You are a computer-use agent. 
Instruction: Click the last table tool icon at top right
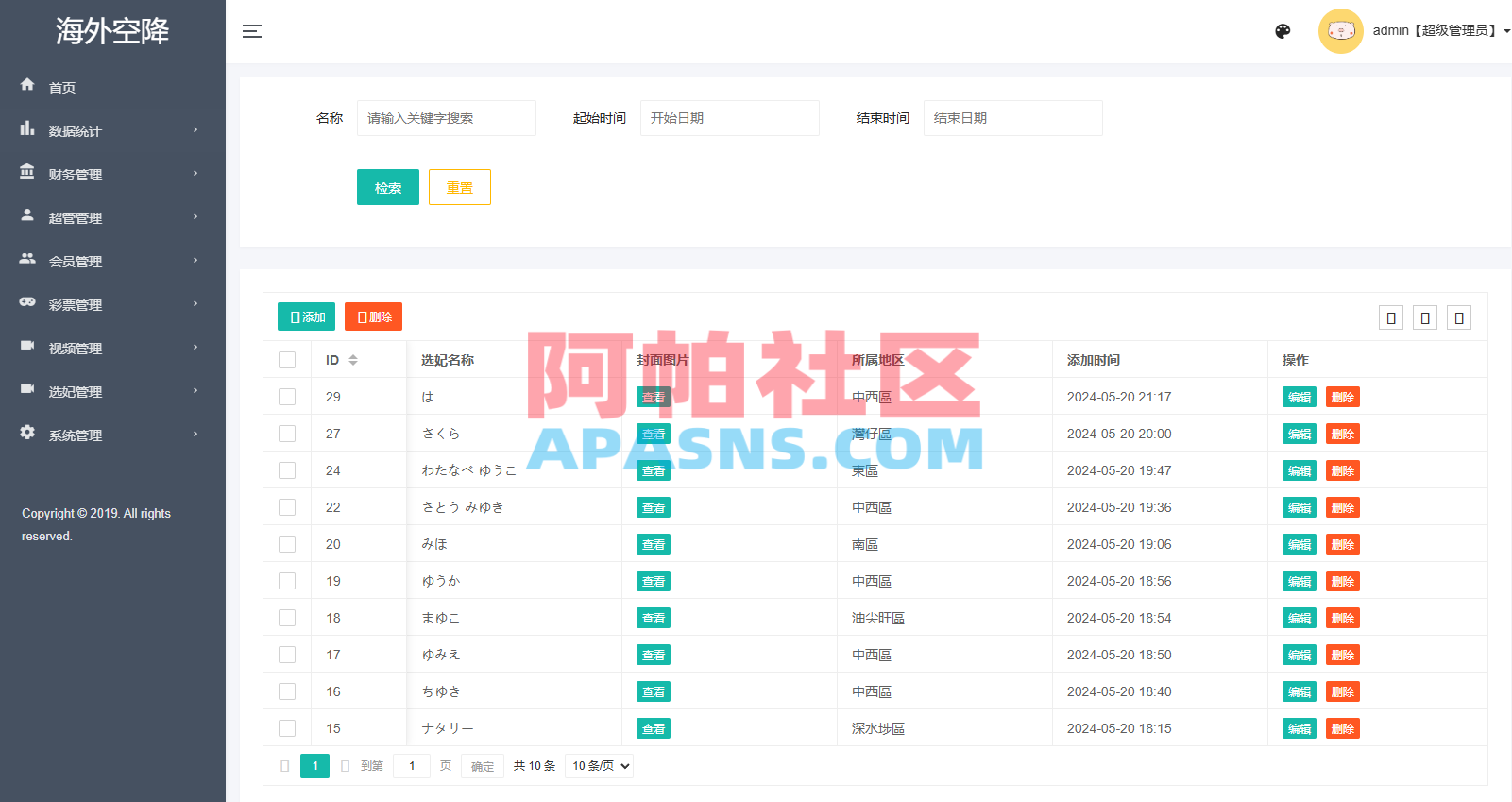(1459, 318)
